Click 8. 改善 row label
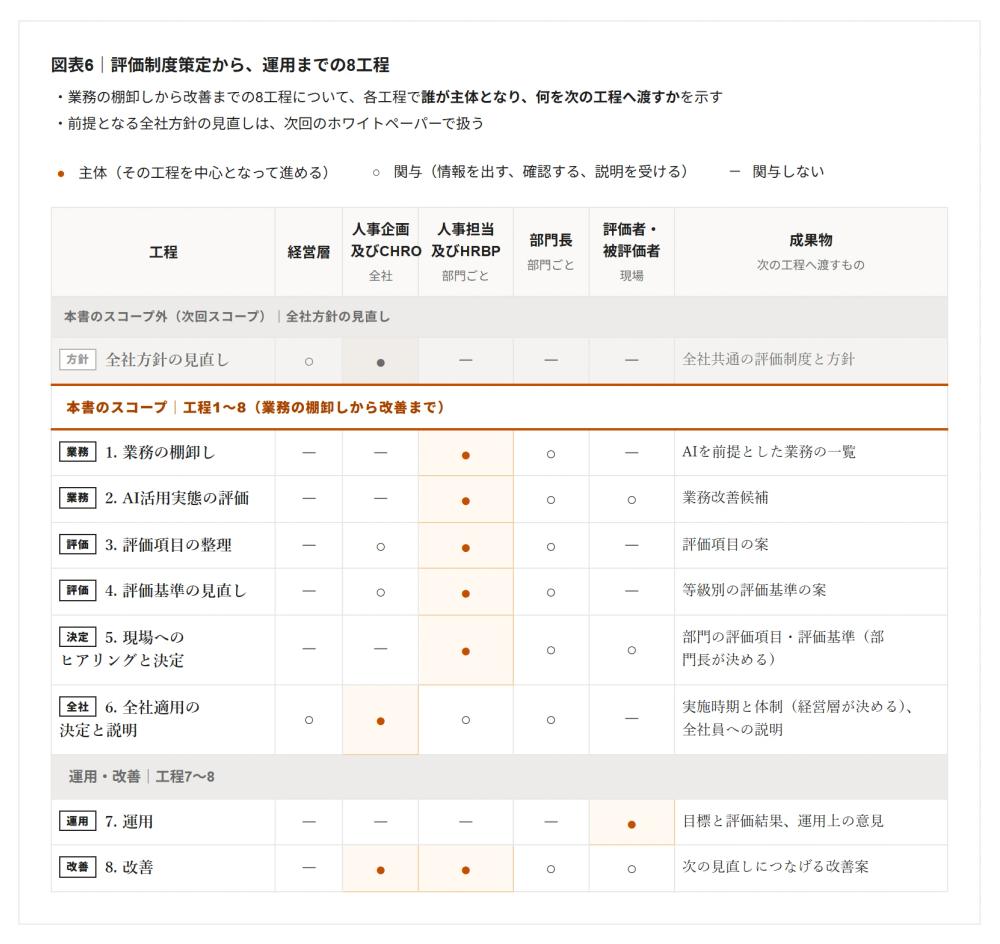The height and width of the screenshot is (944, 1000). [x=129, y=867]
